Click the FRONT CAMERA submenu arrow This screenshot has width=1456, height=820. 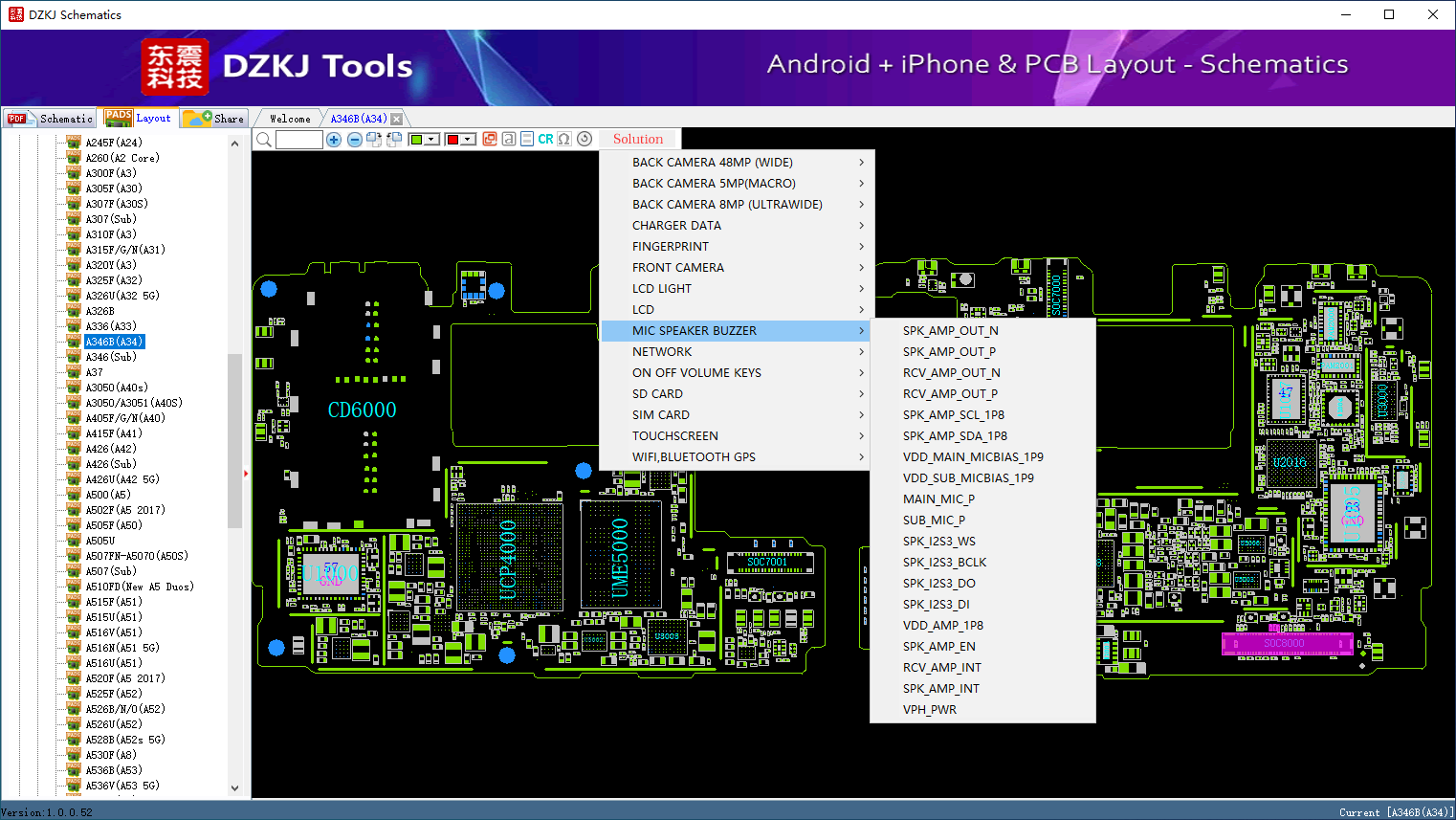click(x=861, y=268)
